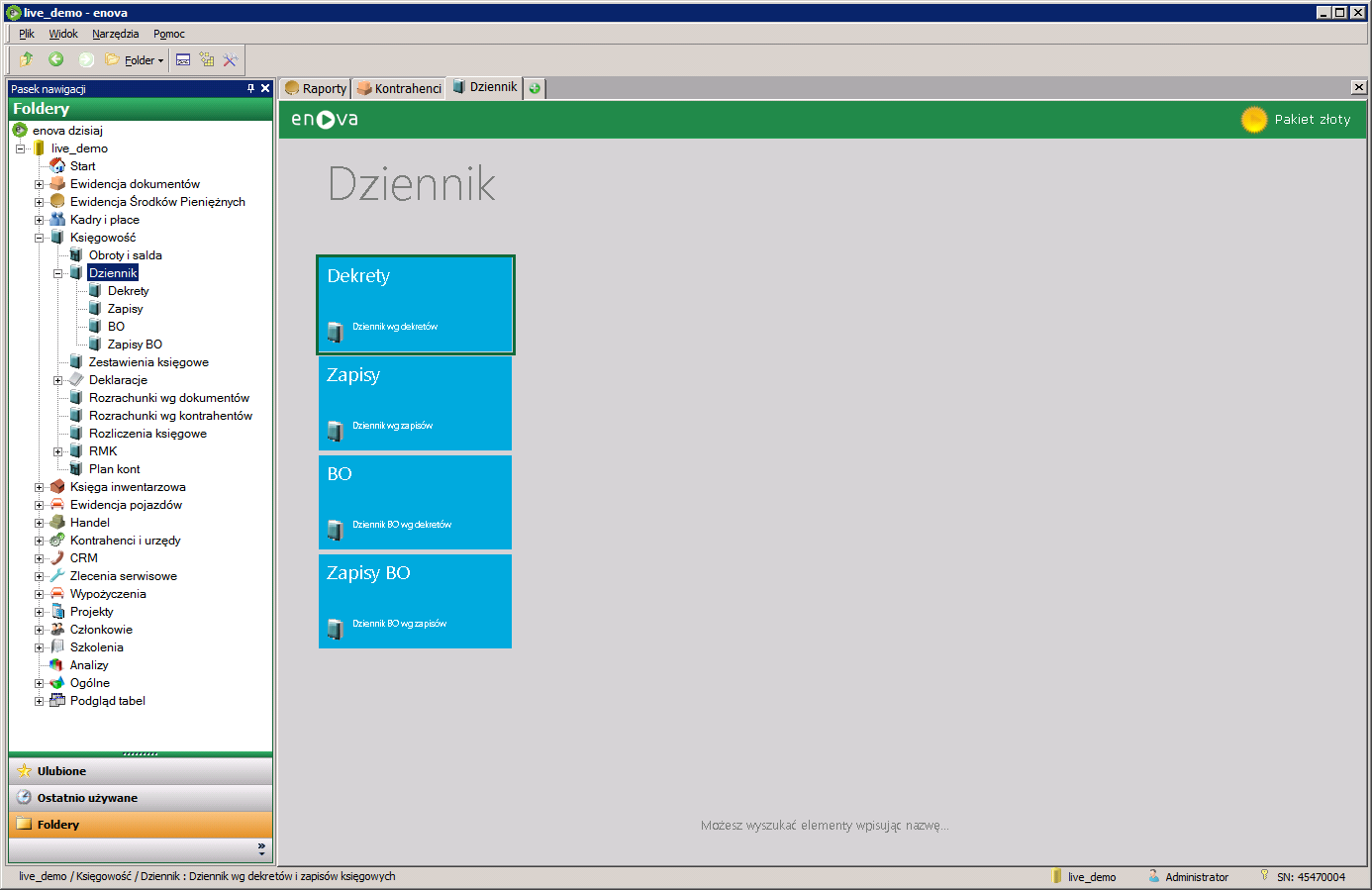The width and height of the screenshot is (1372, 890).
Task: Click the yellow grid organizer toolbar icon
Action: (207, 59)
